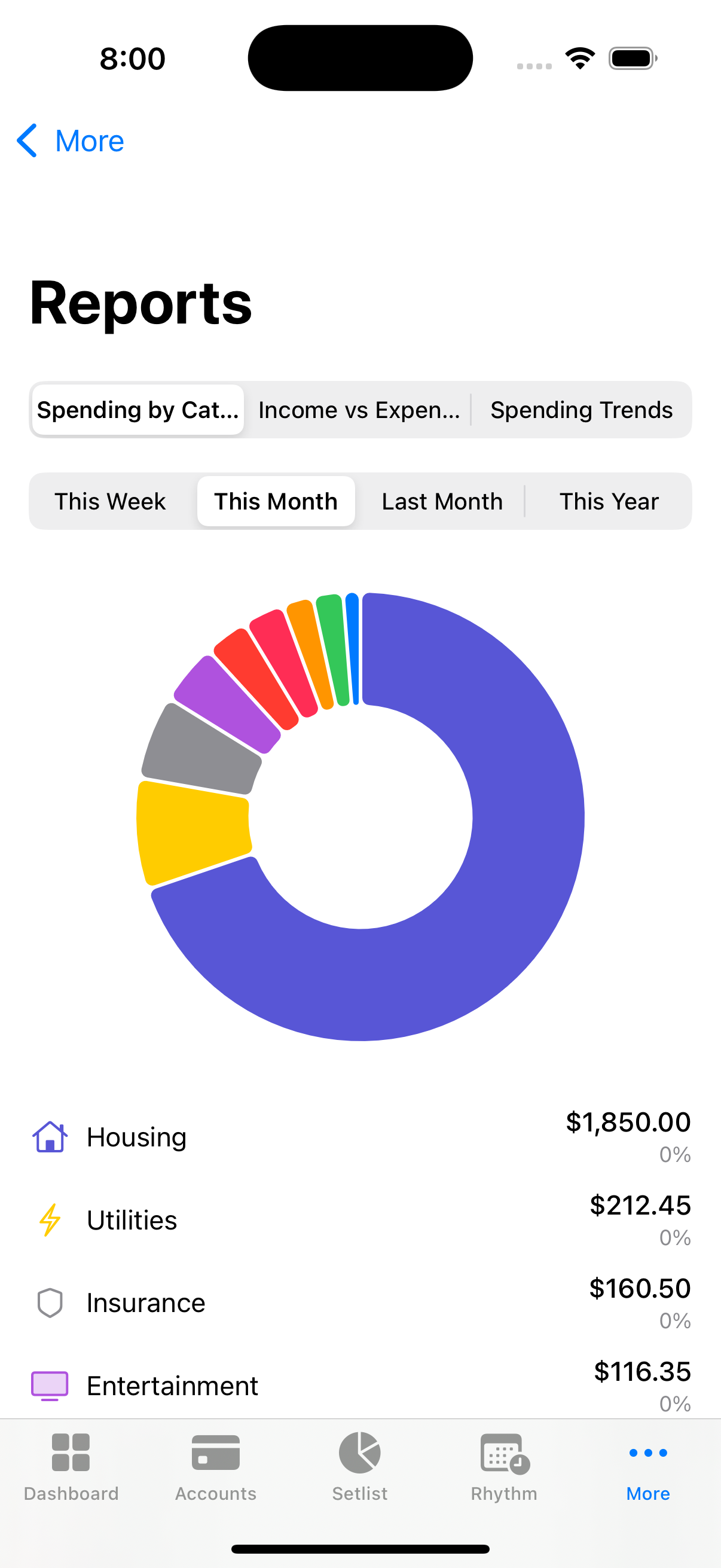
Task: Switch to Income vs Expenses report
Action: point(359,410)
